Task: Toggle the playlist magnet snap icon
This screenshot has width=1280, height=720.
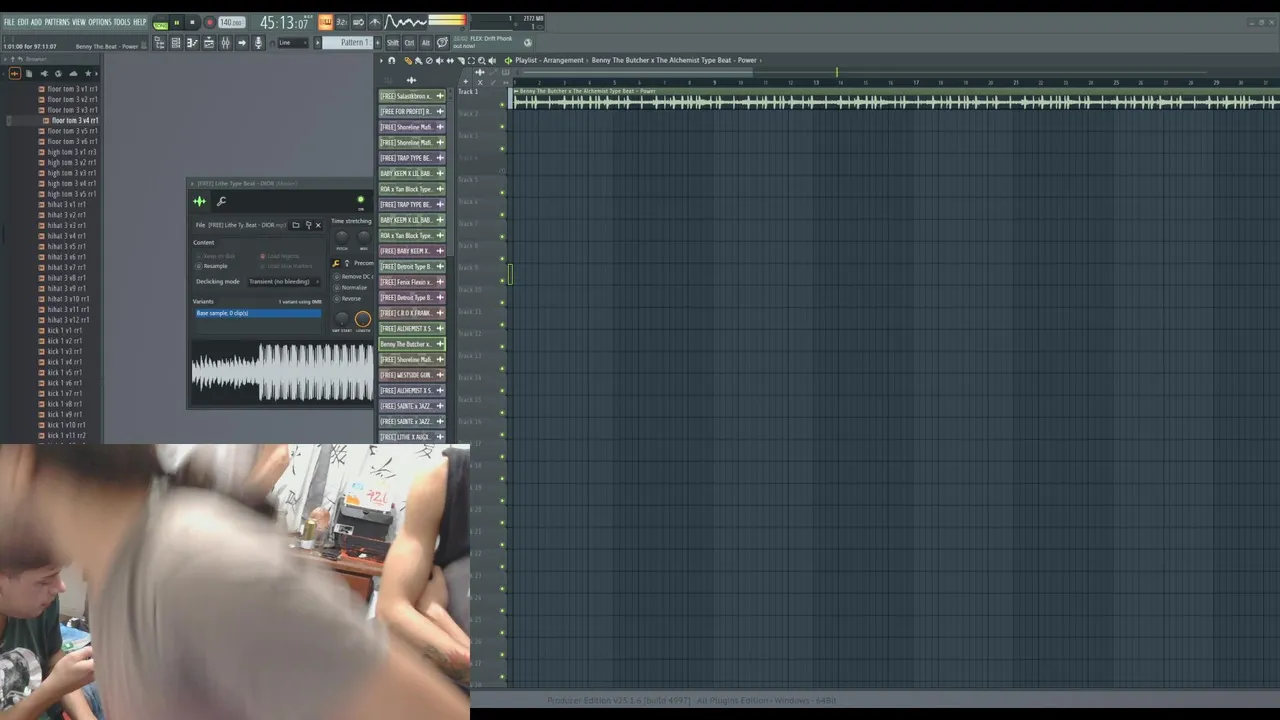Action: (x=391, y=60)
